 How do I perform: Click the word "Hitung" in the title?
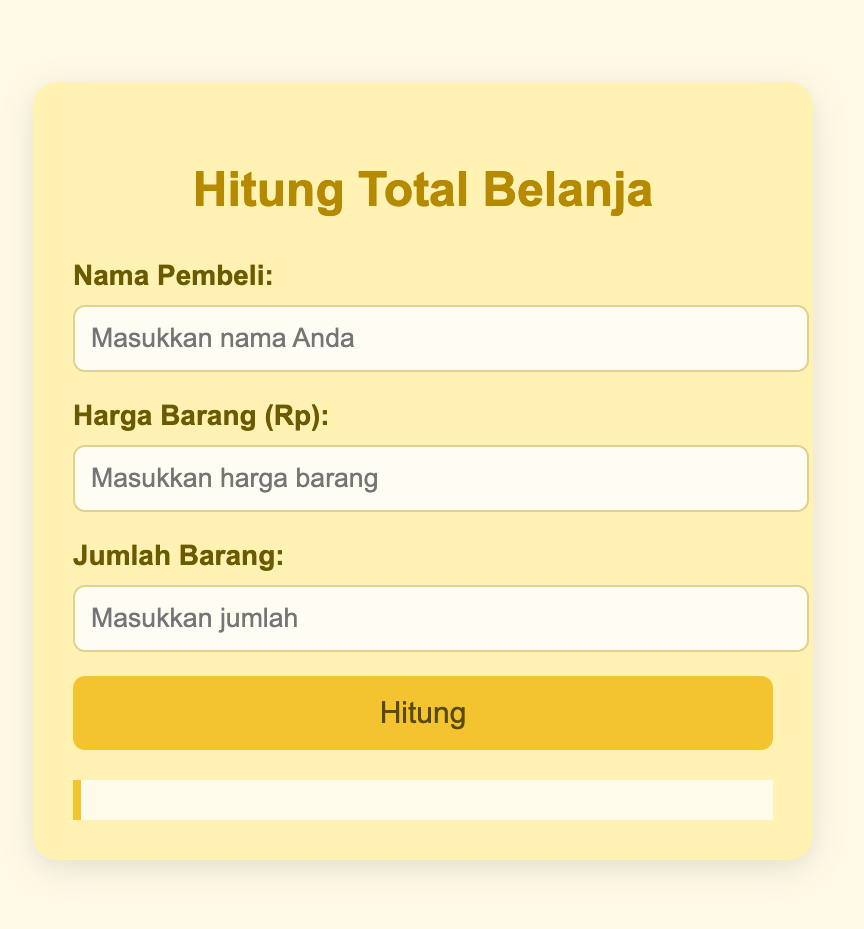click(268, 190)
